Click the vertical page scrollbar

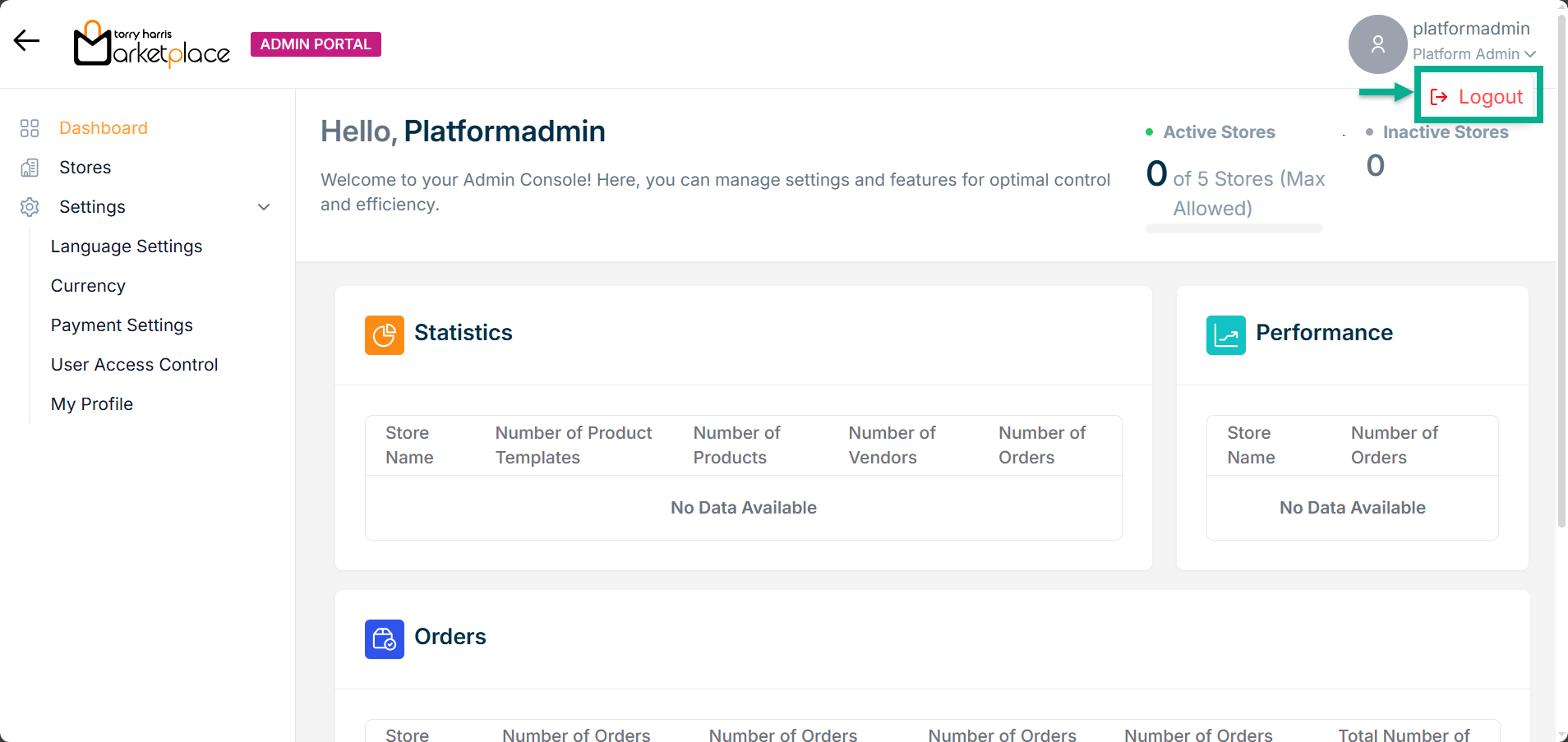coord(1561,271)
